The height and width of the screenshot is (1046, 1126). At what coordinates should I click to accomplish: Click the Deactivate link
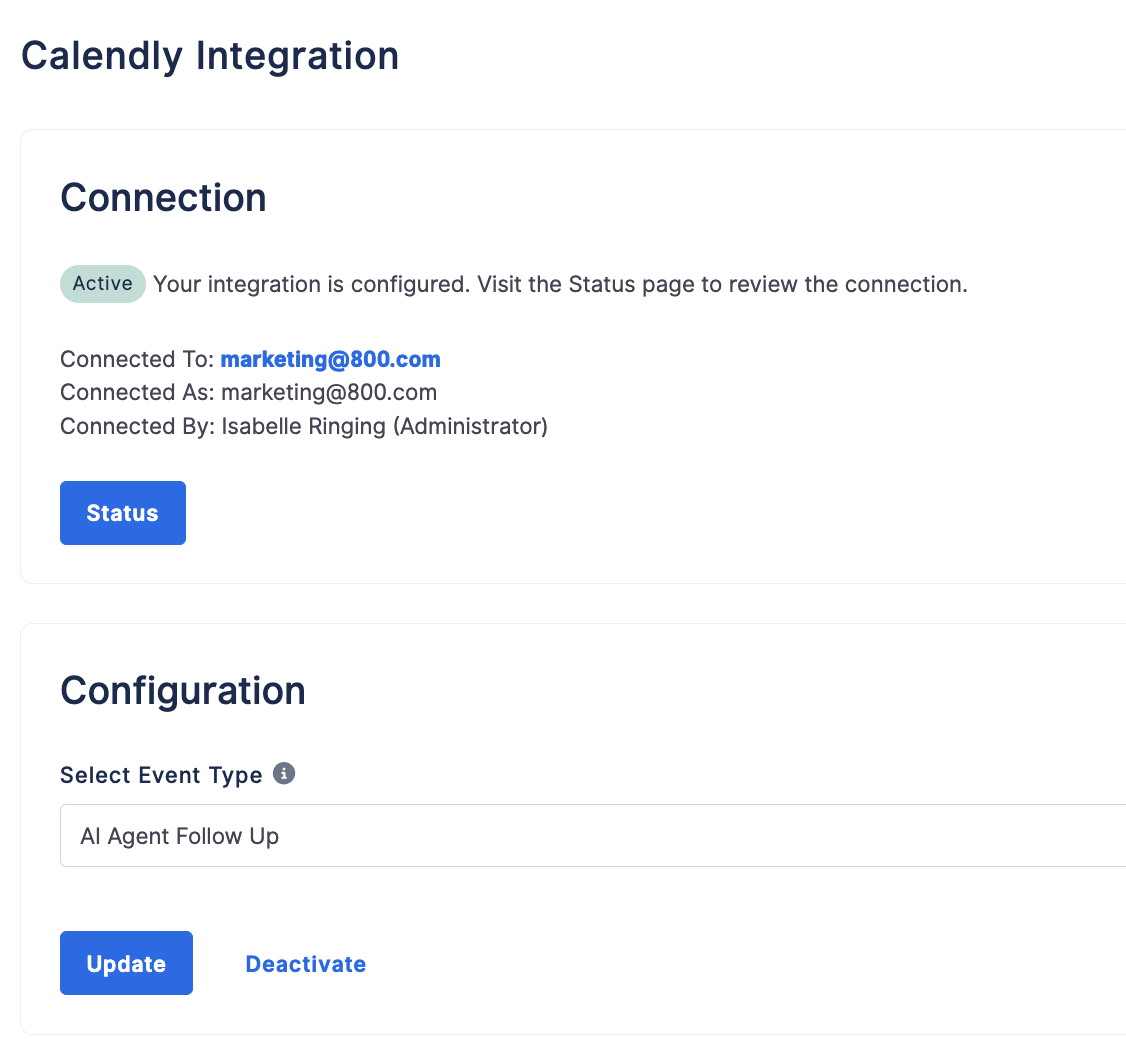click(x=306, y=963)
